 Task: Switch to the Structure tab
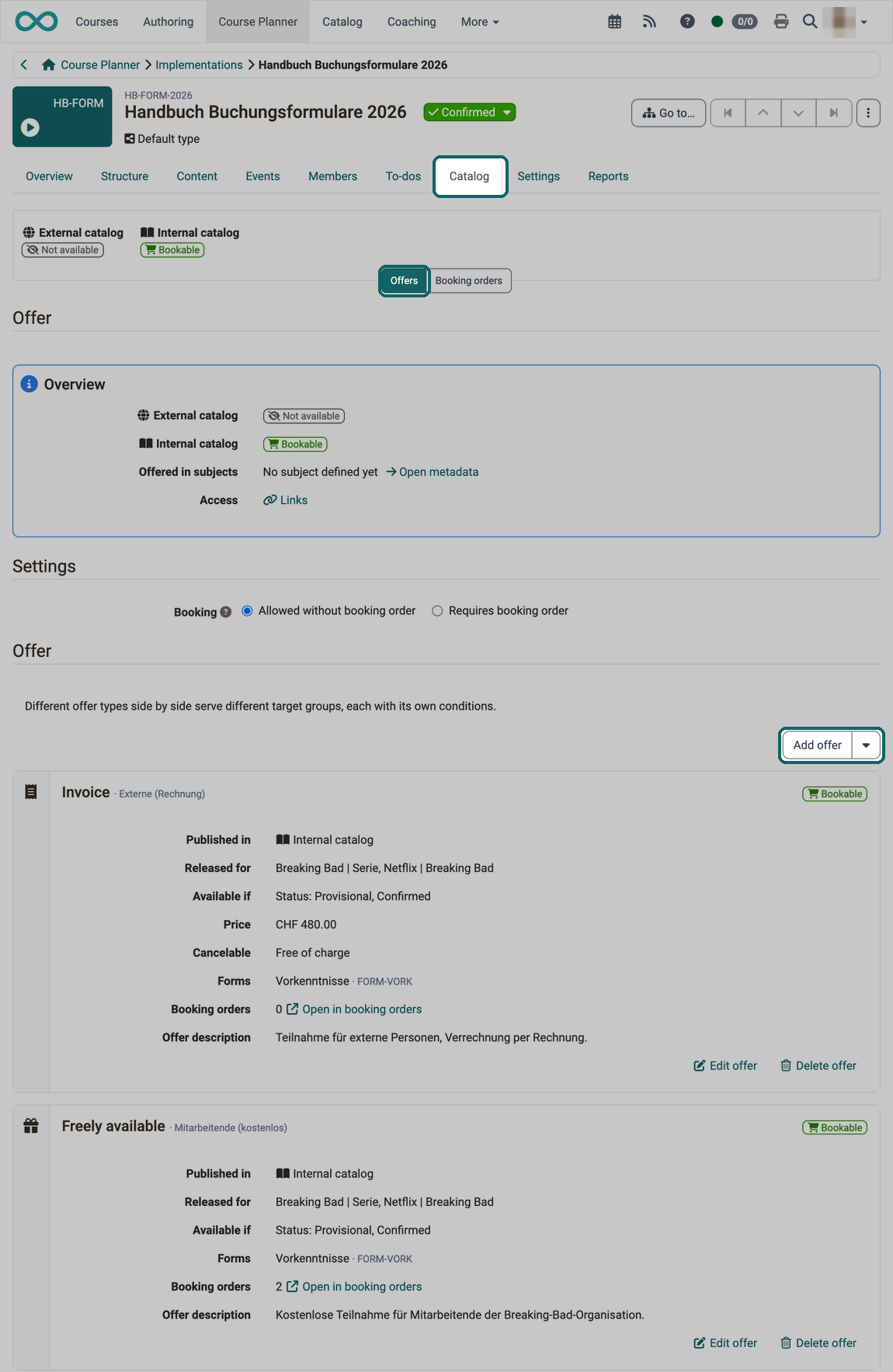click(x=124, y=176)
